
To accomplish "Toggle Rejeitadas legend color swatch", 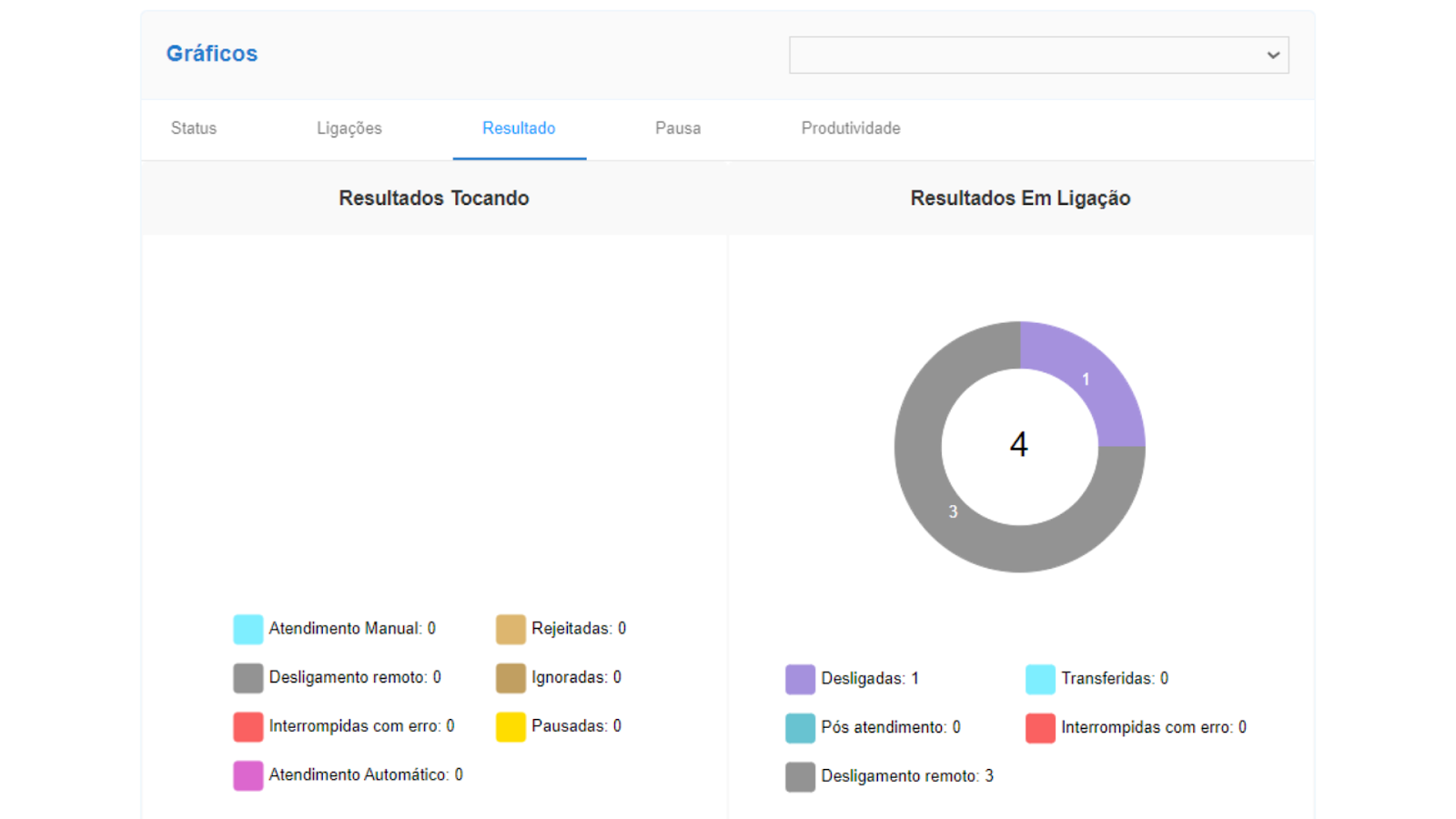I will 511,629.
